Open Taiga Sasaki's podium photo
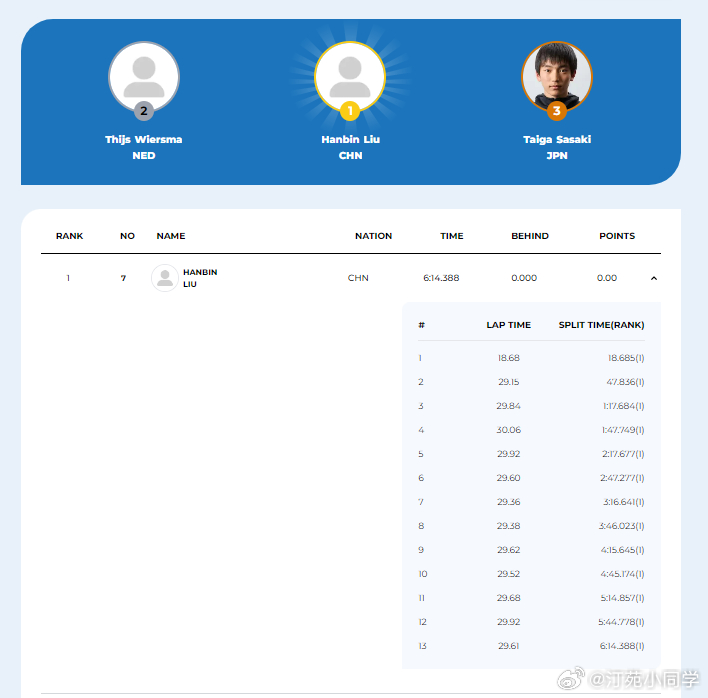708x698 pixels. pyautogui.click(x=557, y=77)
